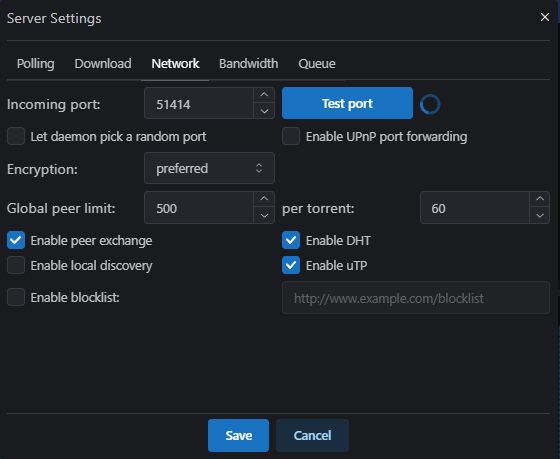Click the blocklist URL input field
Image resolution: width=560 pixels, height=459 pixels.
[x=416, y=298]
